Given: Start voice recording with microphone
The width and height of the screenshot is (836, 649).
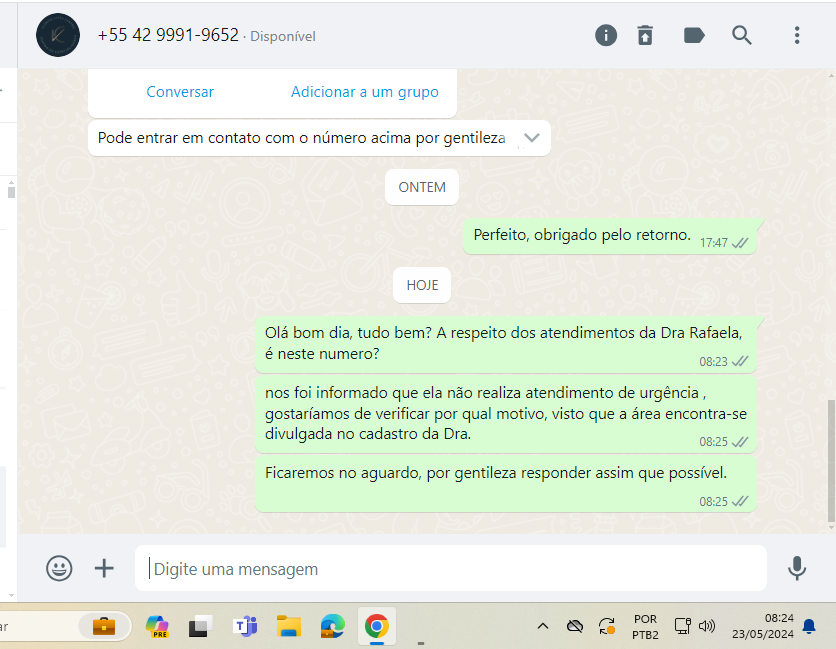Looking at the screenshot, I should [x=796, y=568].
